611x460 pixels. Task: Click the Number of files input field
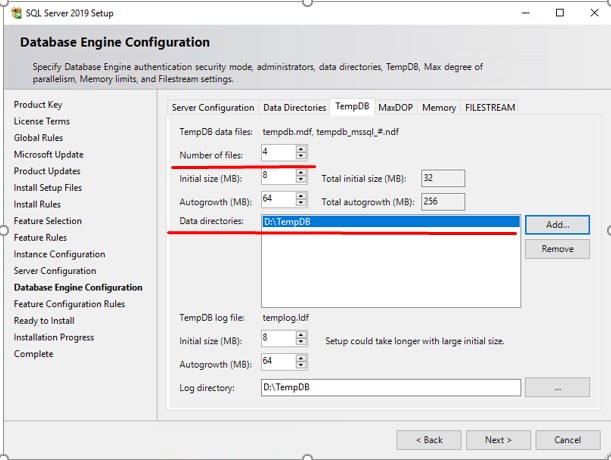(279, 152)
